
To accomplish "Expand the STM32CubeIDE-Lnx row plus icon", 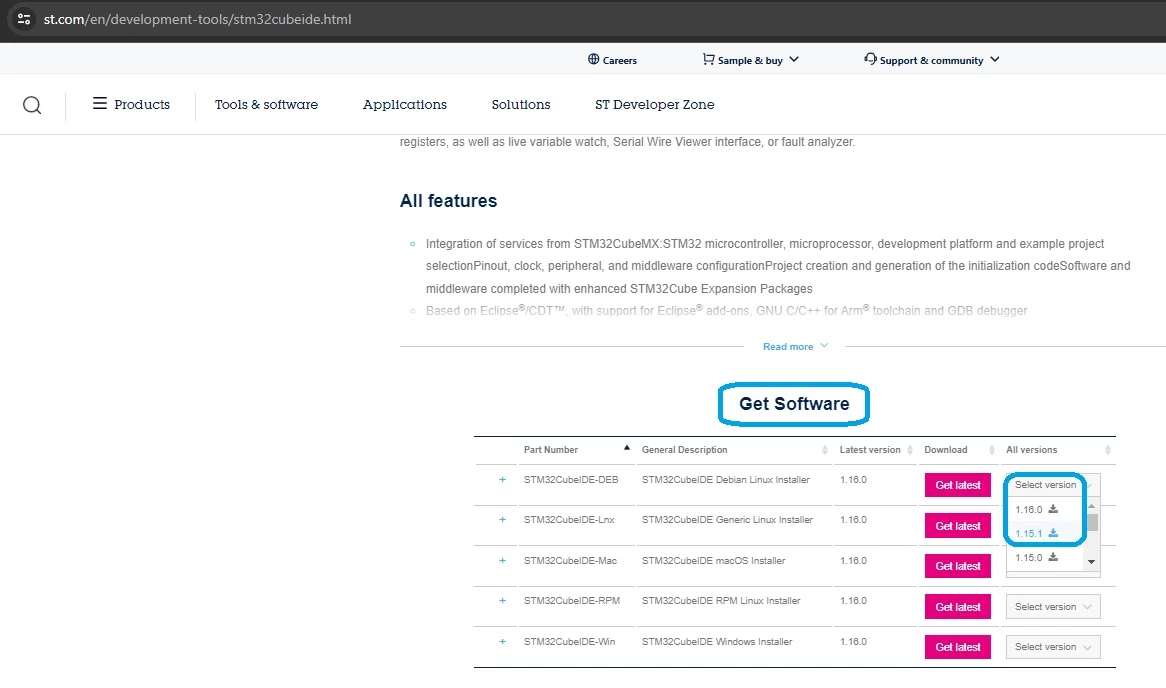I will (503, 520).
